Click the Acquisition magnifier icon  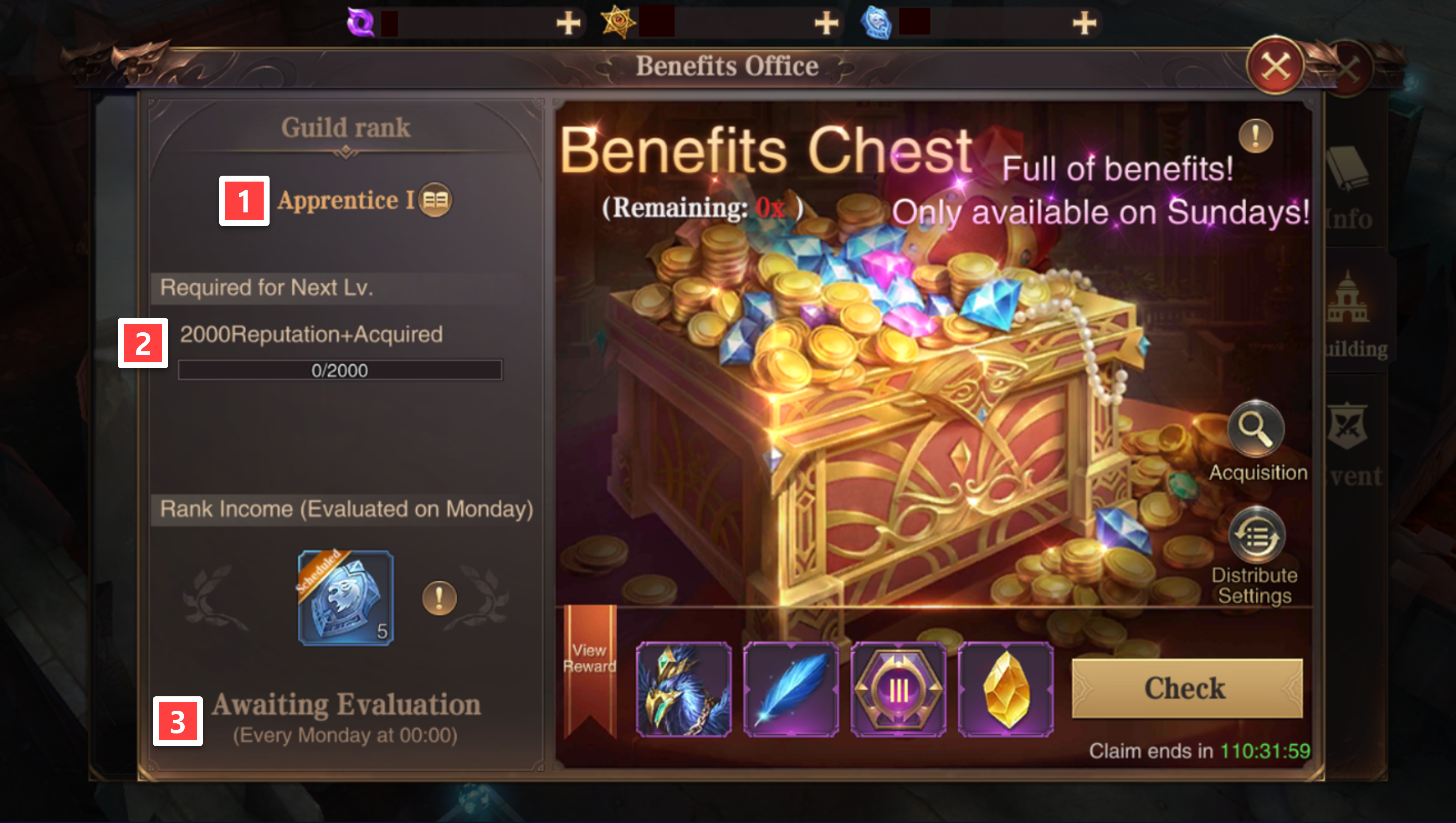(1256, 428)
